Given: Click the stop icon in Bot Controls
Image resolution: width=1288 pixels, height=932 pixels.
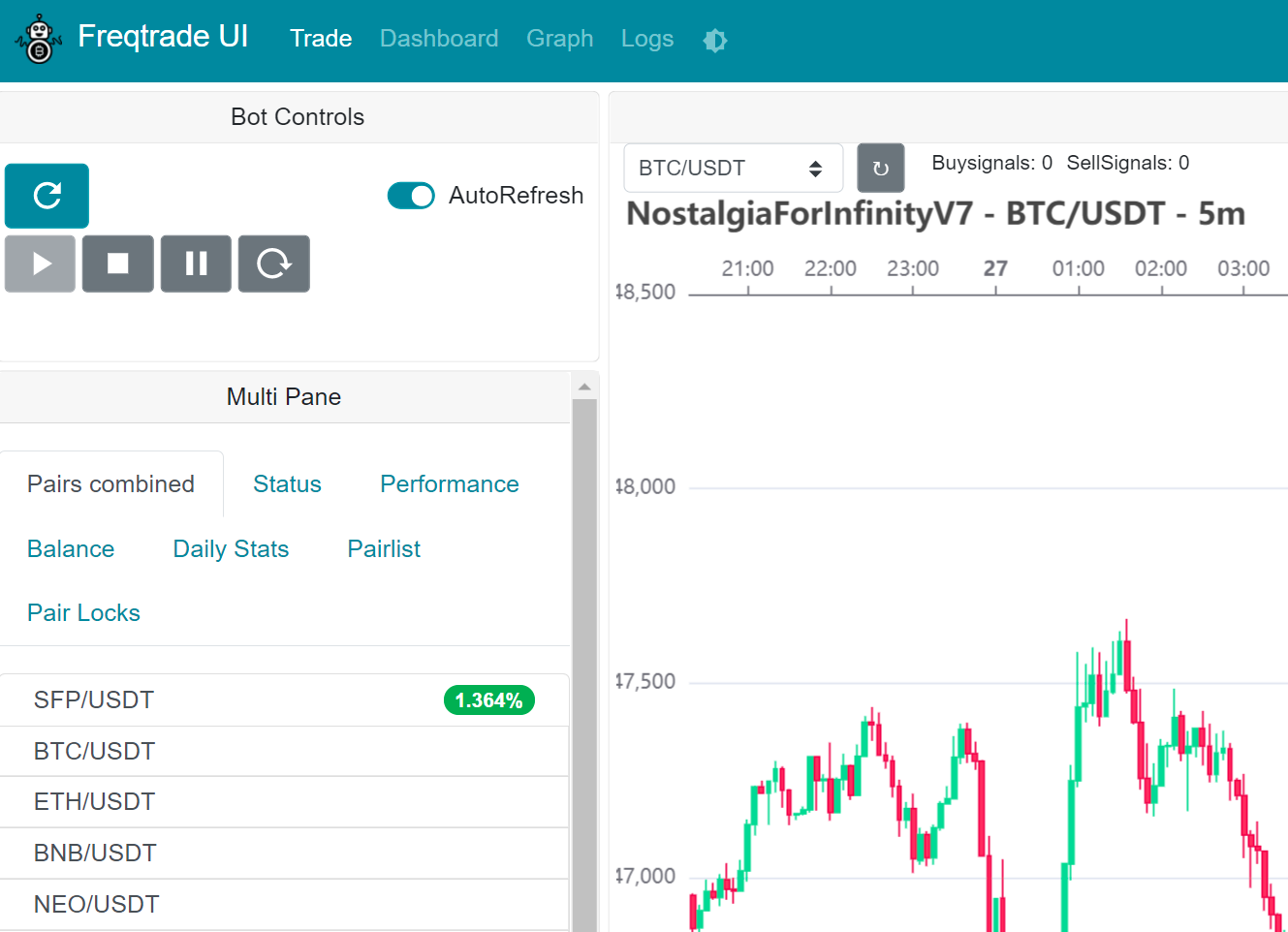Looking at the screenshot, I should point(117,264).
